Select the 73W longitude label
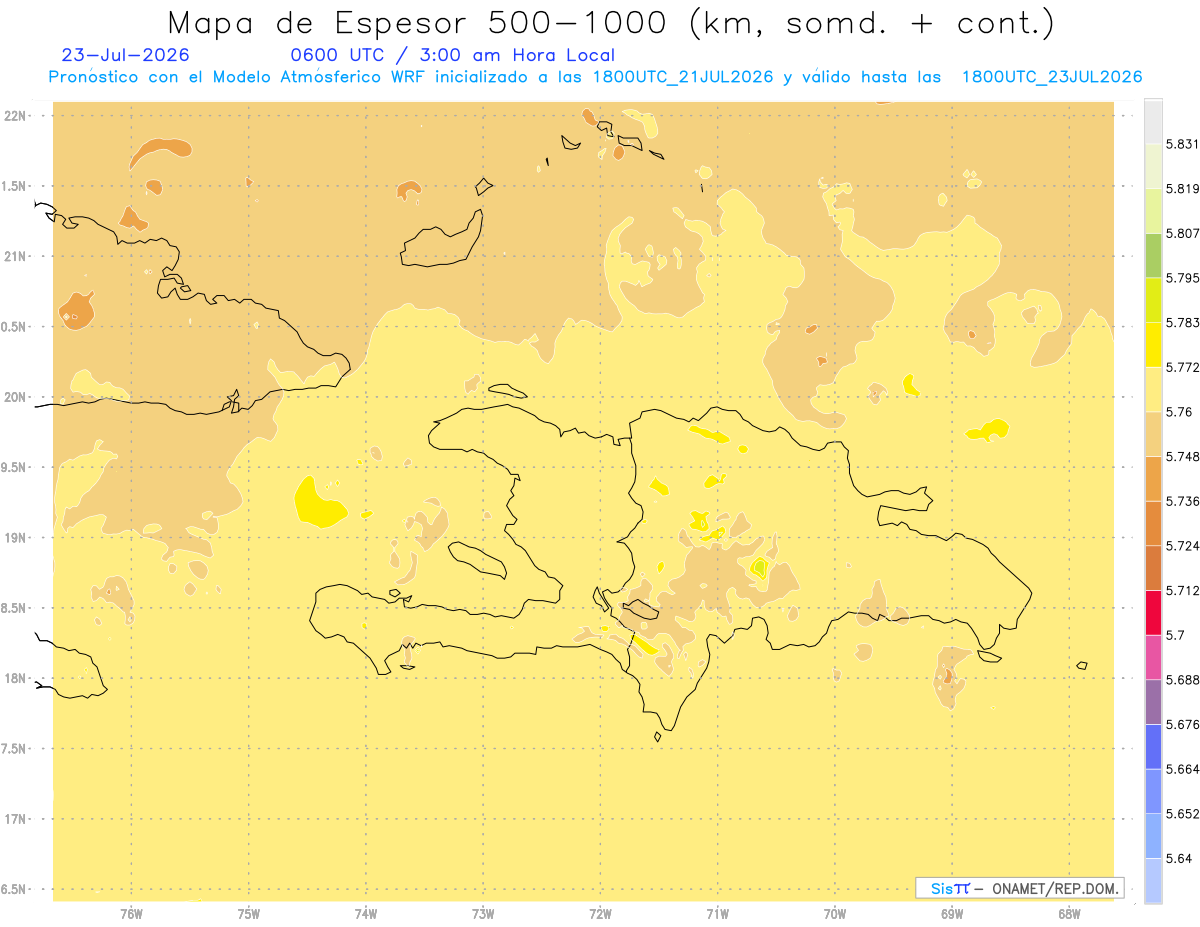1200x927 pixels. click(x=483, y=914)
